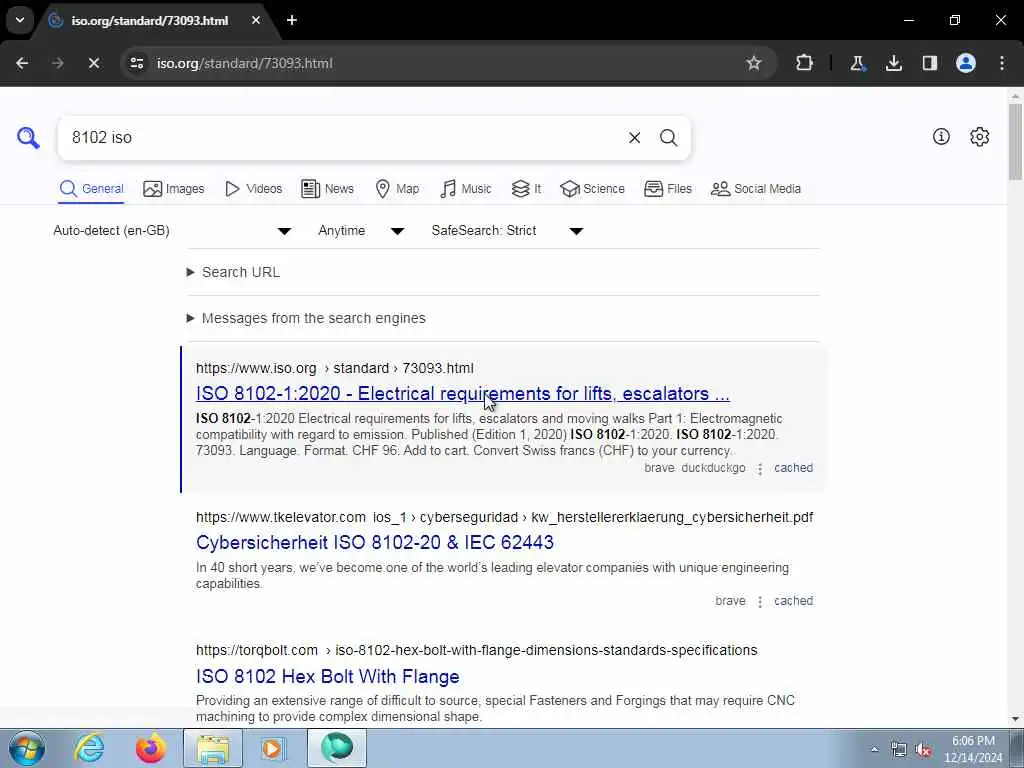Click the muted volume tray icon

click(x=923, y=749)
